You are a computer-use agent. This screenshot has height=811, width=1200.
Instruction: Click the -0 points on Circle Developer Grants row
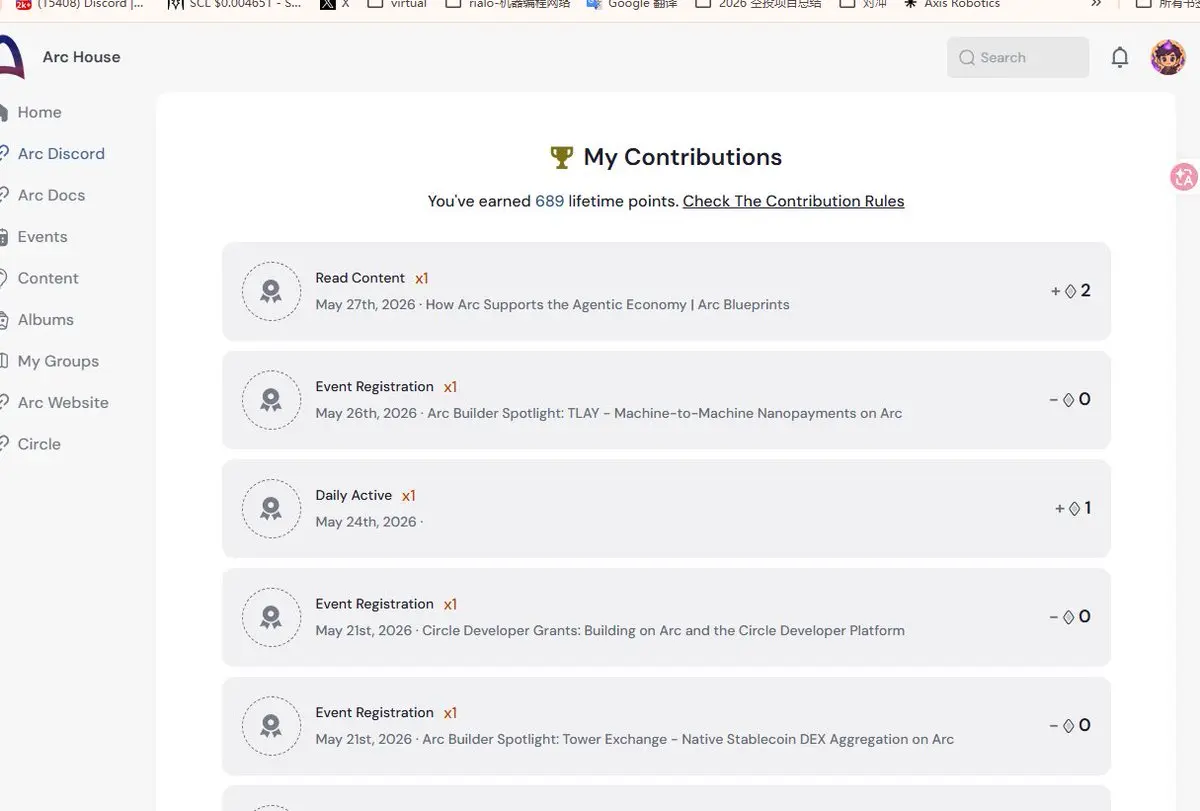point(1070,617)
